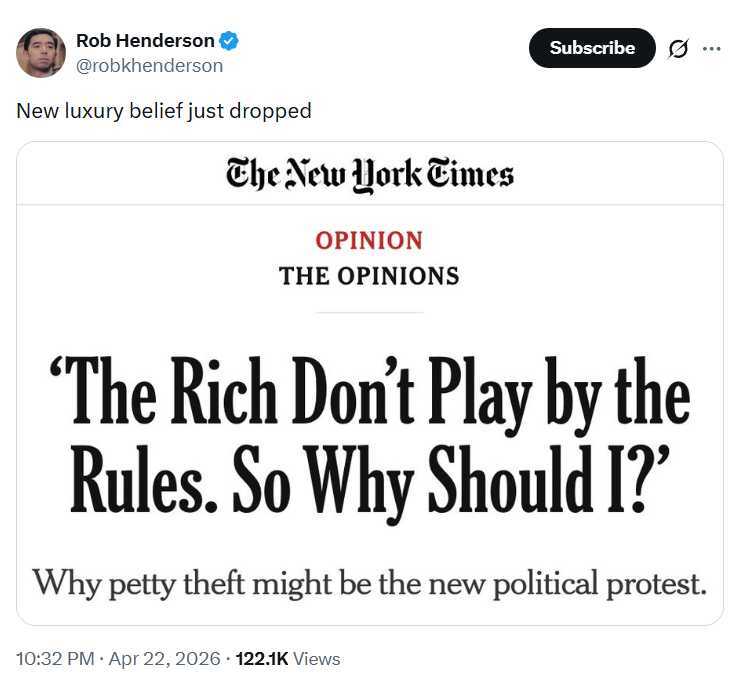The height and width of the screenshot is (691, 741).
Task: Open the Grok slashed-circle icon
Action: click(x=678, y=48)
